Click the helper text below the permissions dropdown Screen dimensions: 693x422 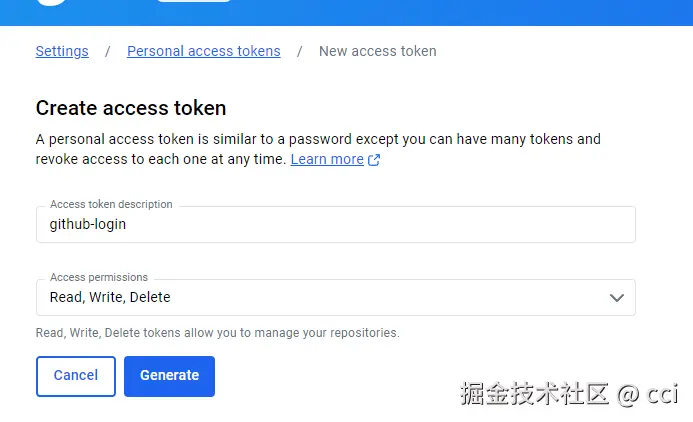tap(217, 333)
